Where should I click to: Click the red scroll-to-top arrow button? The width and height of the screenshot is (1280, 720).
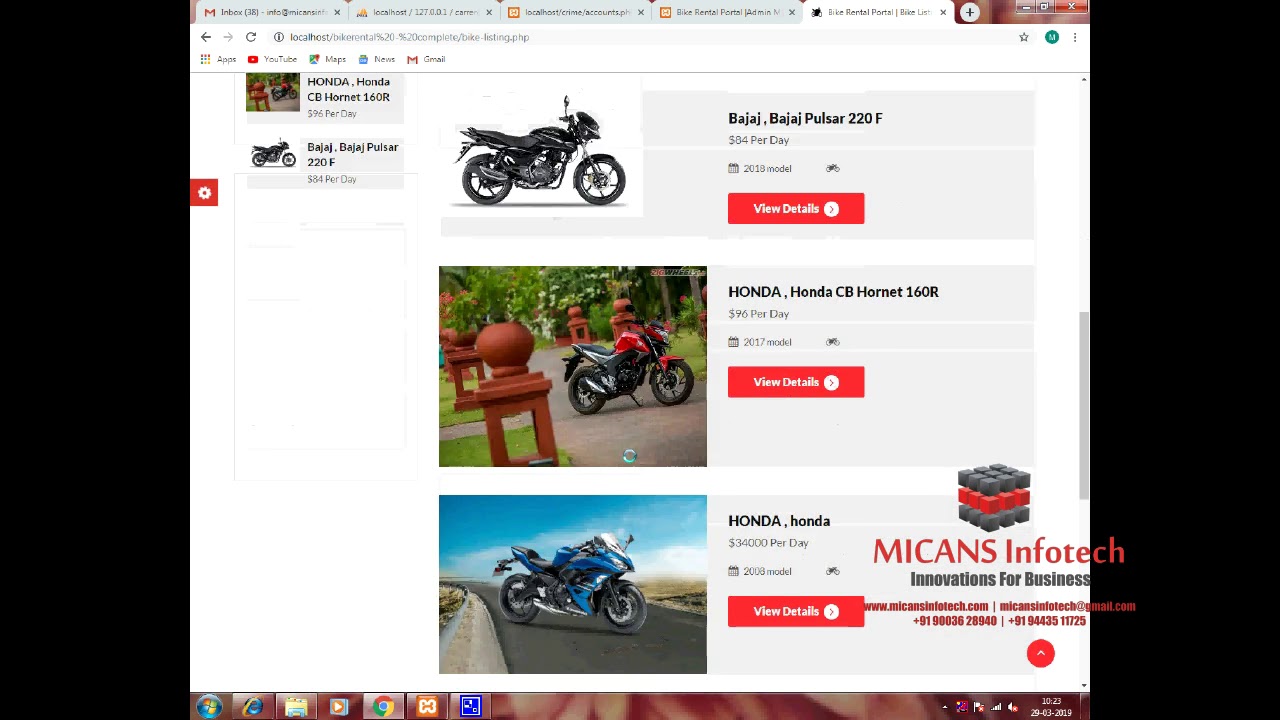(1040, 653)
